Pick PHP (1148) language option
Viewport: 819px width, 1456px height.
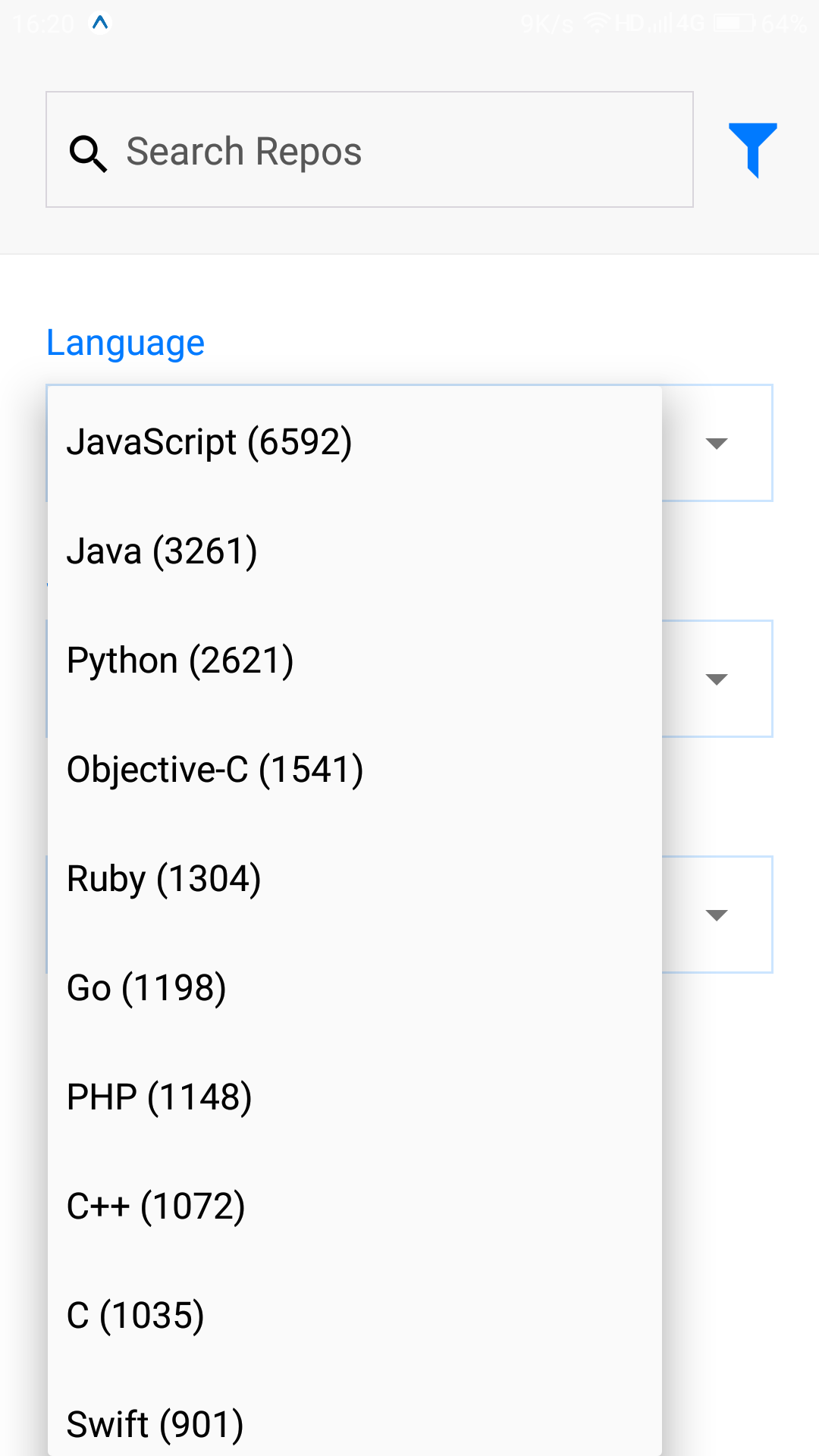[x=159, y=1097]
